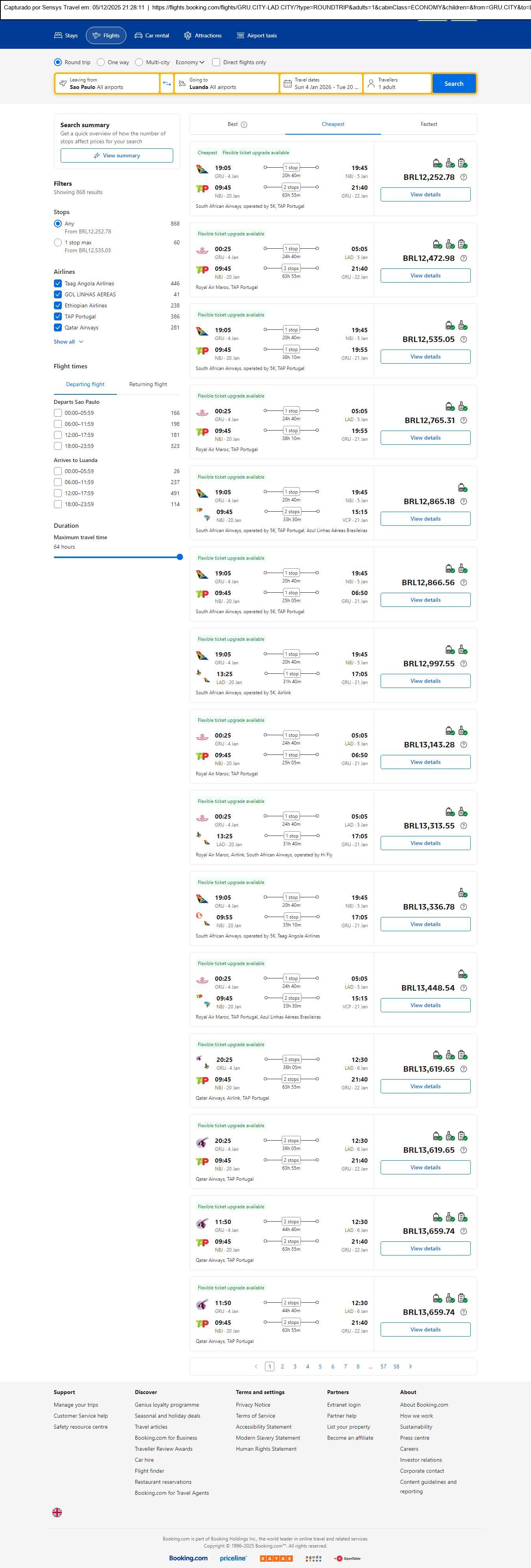The height and width of the screenshot is (1568, 531).
Task: Click the calendar icon in Travel dates
Action: coord(287,83)
